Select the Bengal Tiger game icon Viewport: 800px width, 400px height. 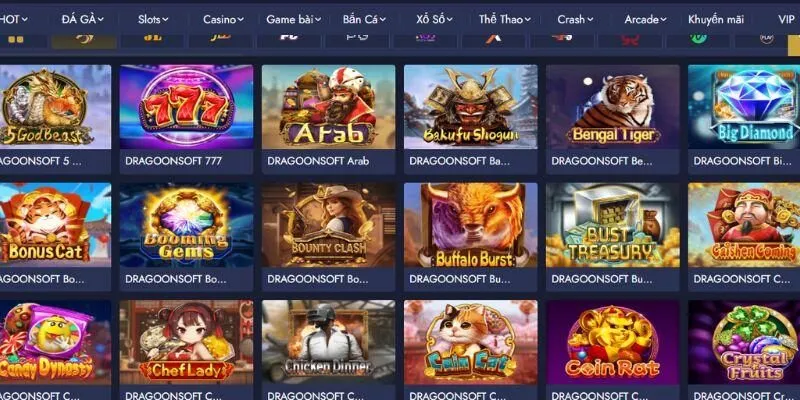point(613,107)
